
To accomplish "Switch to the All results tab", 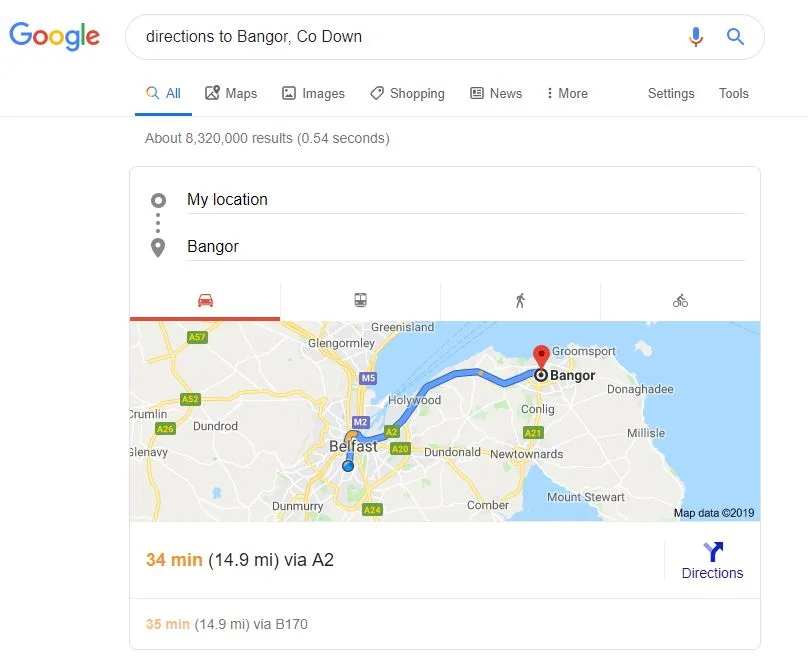I will [x=163, y=92].
